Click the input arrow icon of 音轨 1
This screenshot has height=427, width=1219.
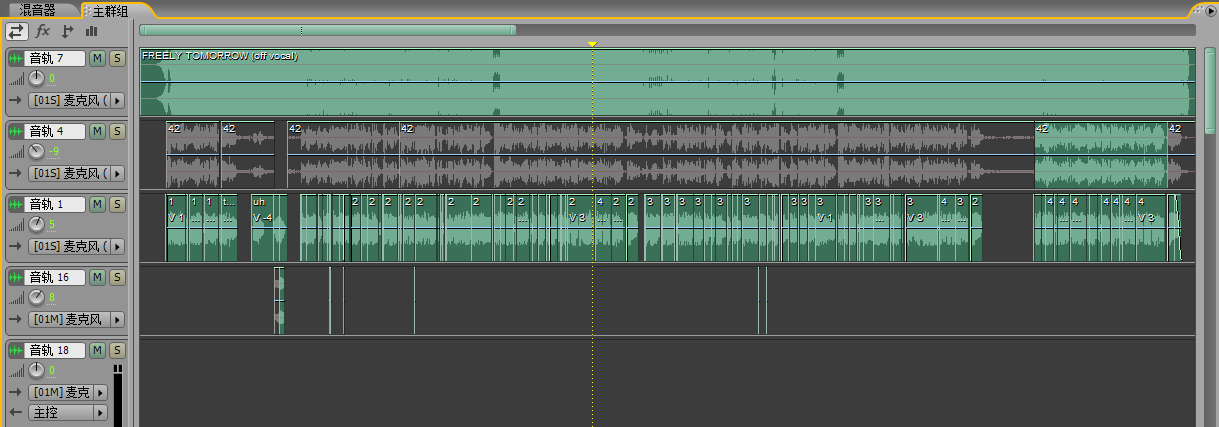[x=16, y=246]
